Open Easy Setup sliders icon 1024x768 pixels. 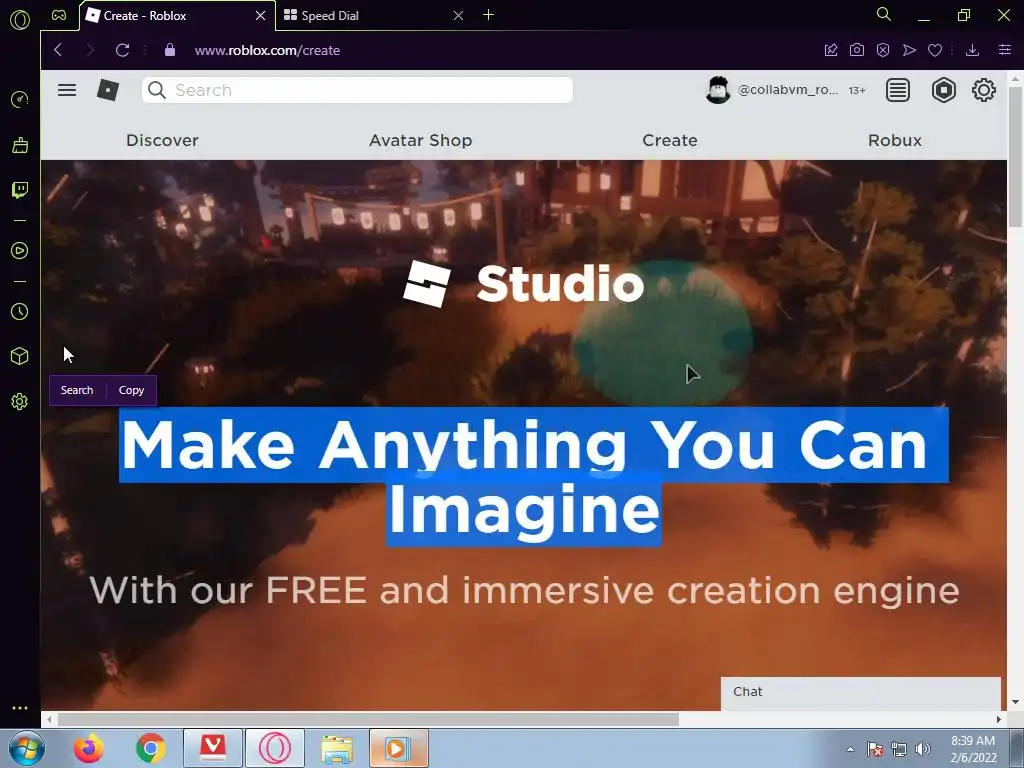click(1005, 50)
